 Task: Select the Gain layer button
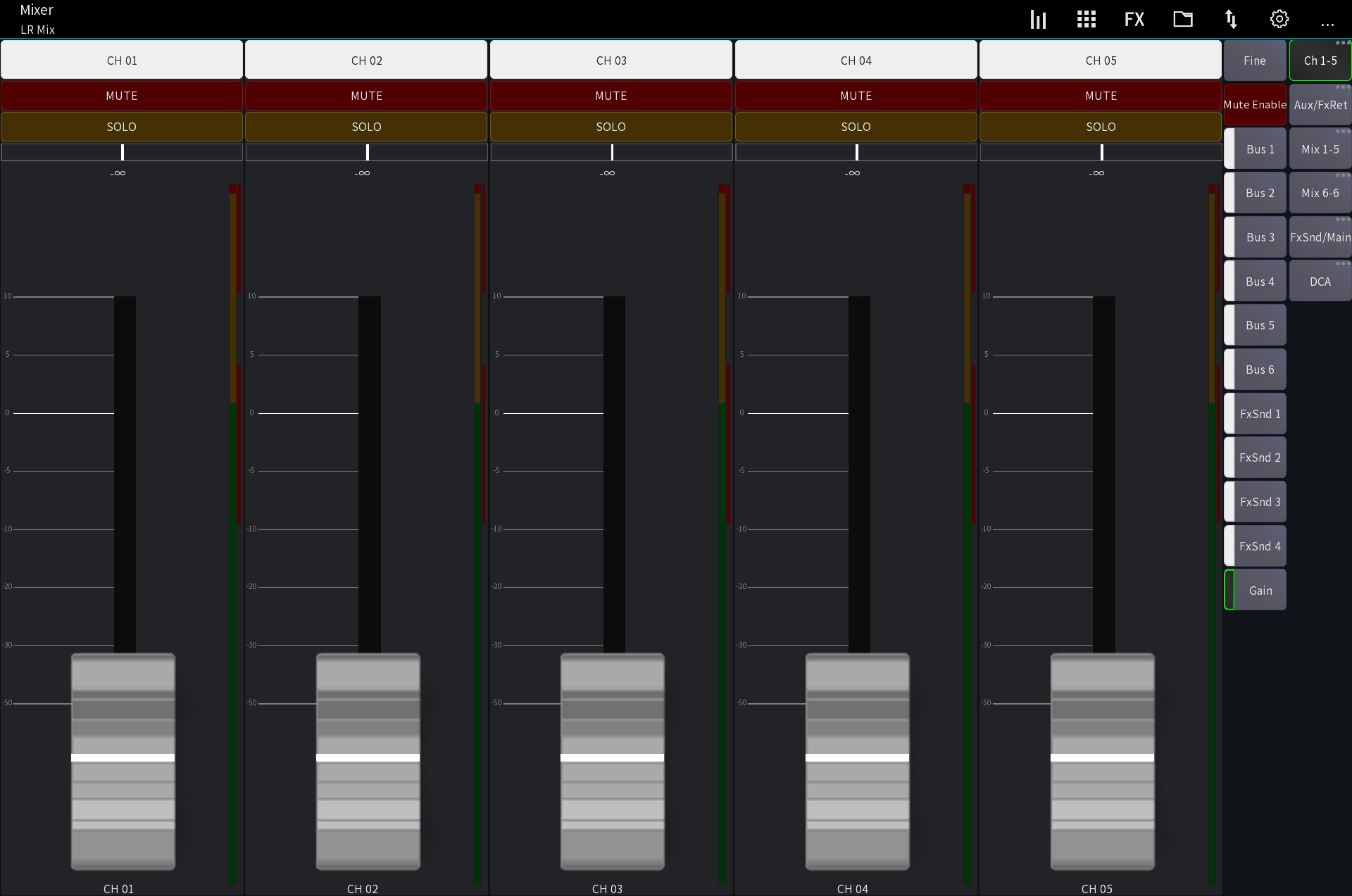1260,590
